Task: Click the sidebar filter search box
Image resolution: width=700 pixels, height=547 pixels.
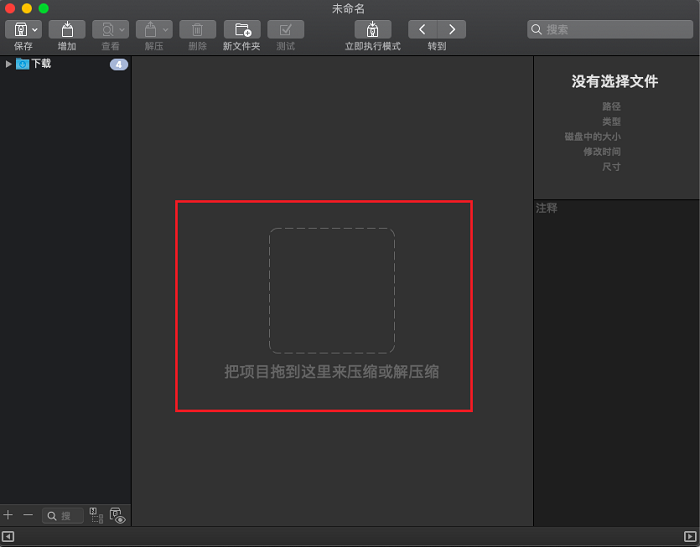Action: pos(63,516)
